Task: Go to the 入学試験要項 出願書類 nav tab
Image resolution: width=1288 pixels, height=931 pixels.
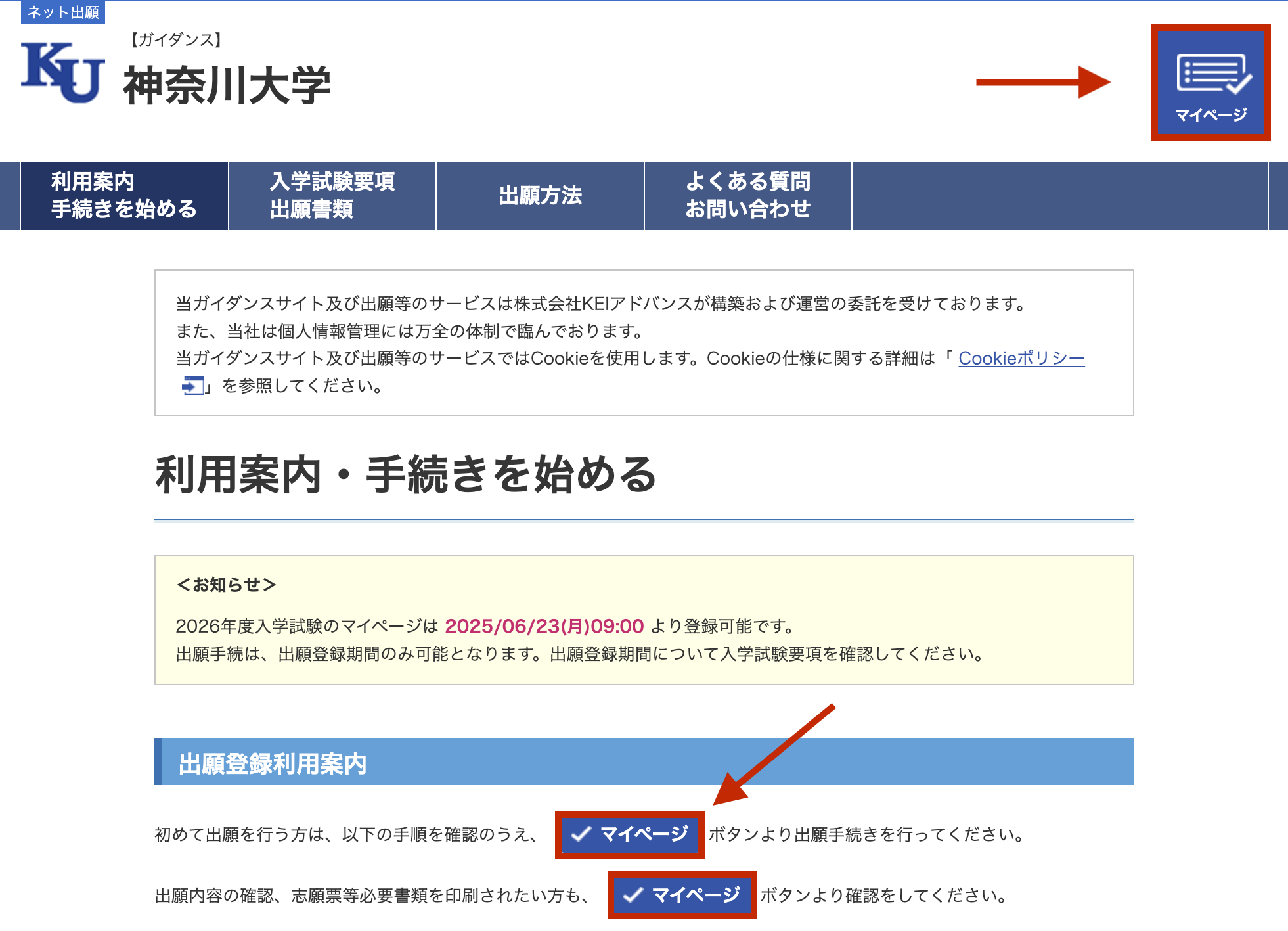Action: click(332, 195)
